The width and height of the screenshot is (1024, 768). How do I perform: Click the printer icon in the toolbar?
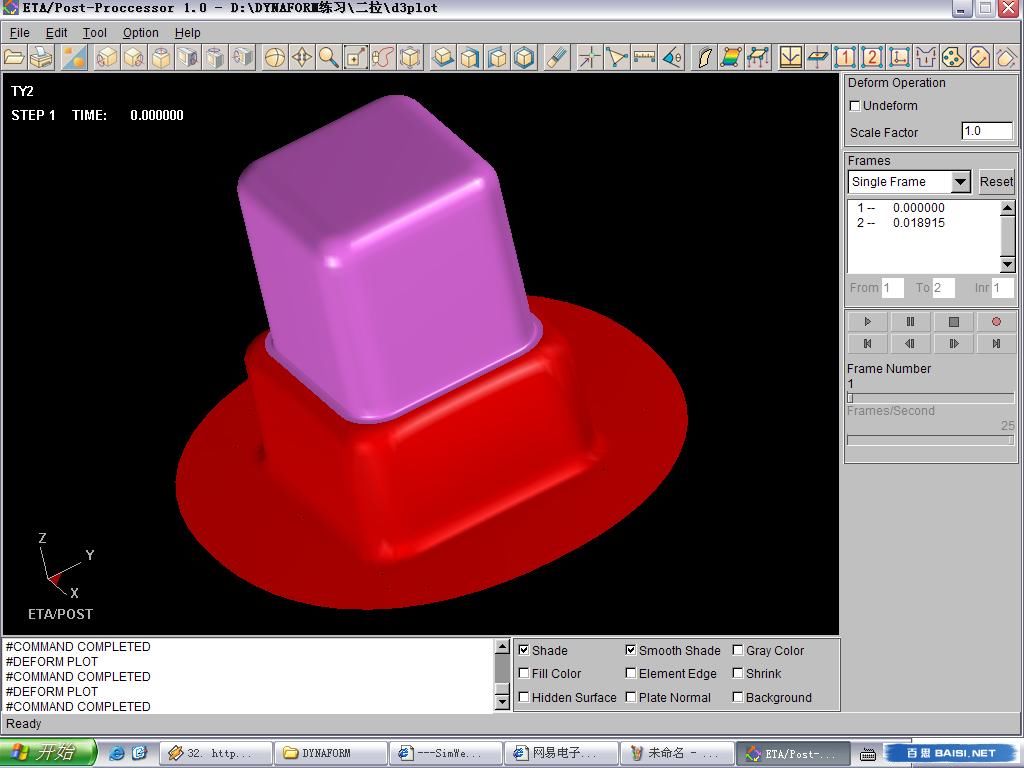pyautogui.click(x=41, y=57)
